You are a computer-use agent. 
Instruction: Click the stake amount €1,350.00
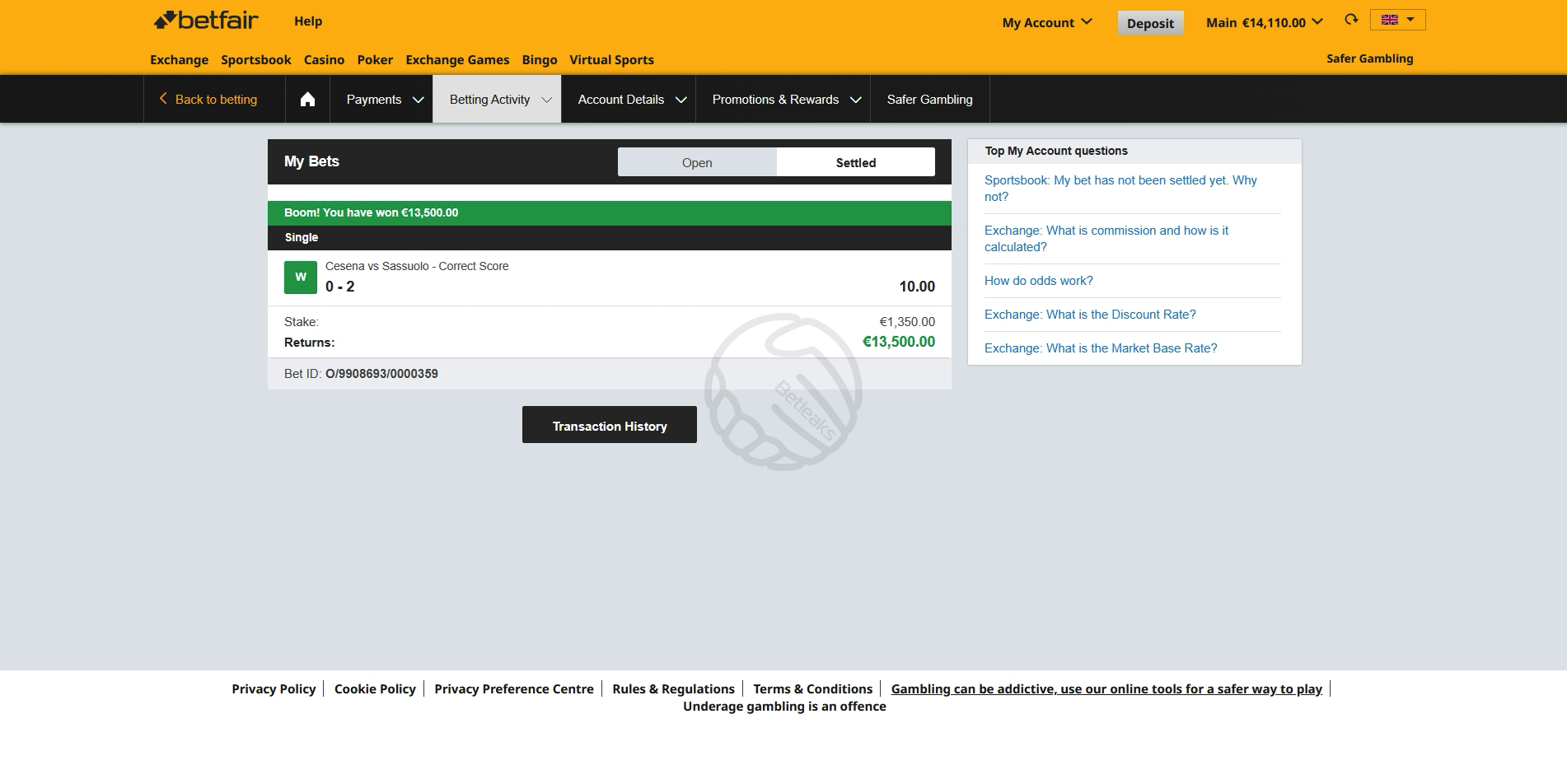[907, 322]
